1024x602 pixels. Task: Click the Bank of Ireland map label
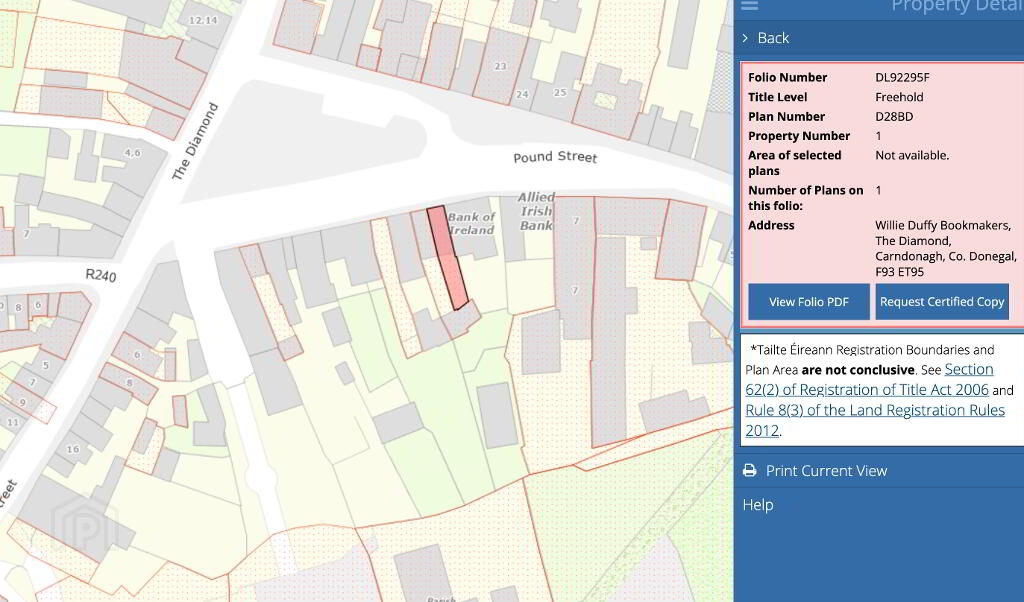point(471,223)
